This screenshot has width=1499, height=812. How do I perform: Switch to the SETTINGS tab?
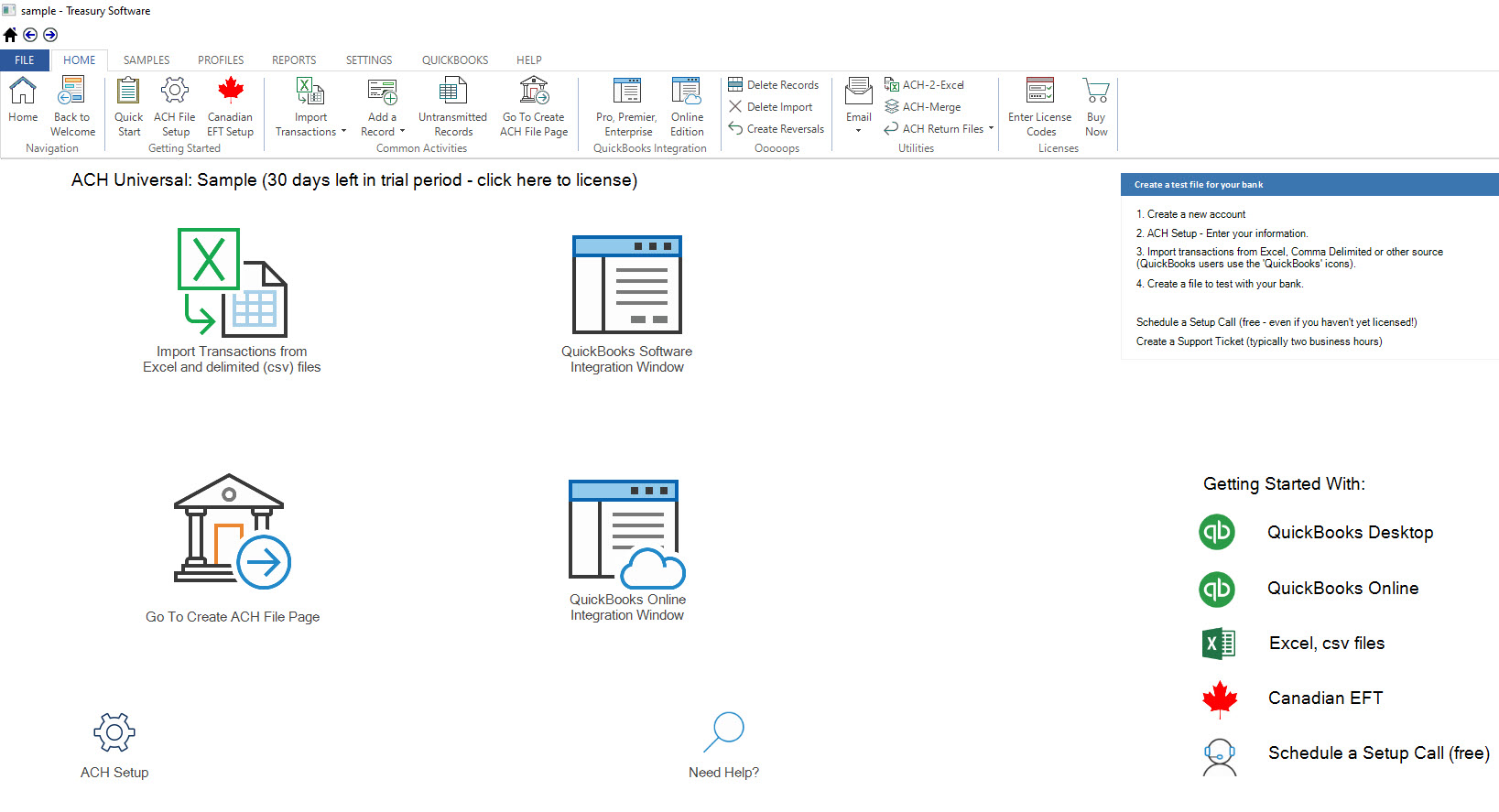pyautogui.click(x=369, y=60)
